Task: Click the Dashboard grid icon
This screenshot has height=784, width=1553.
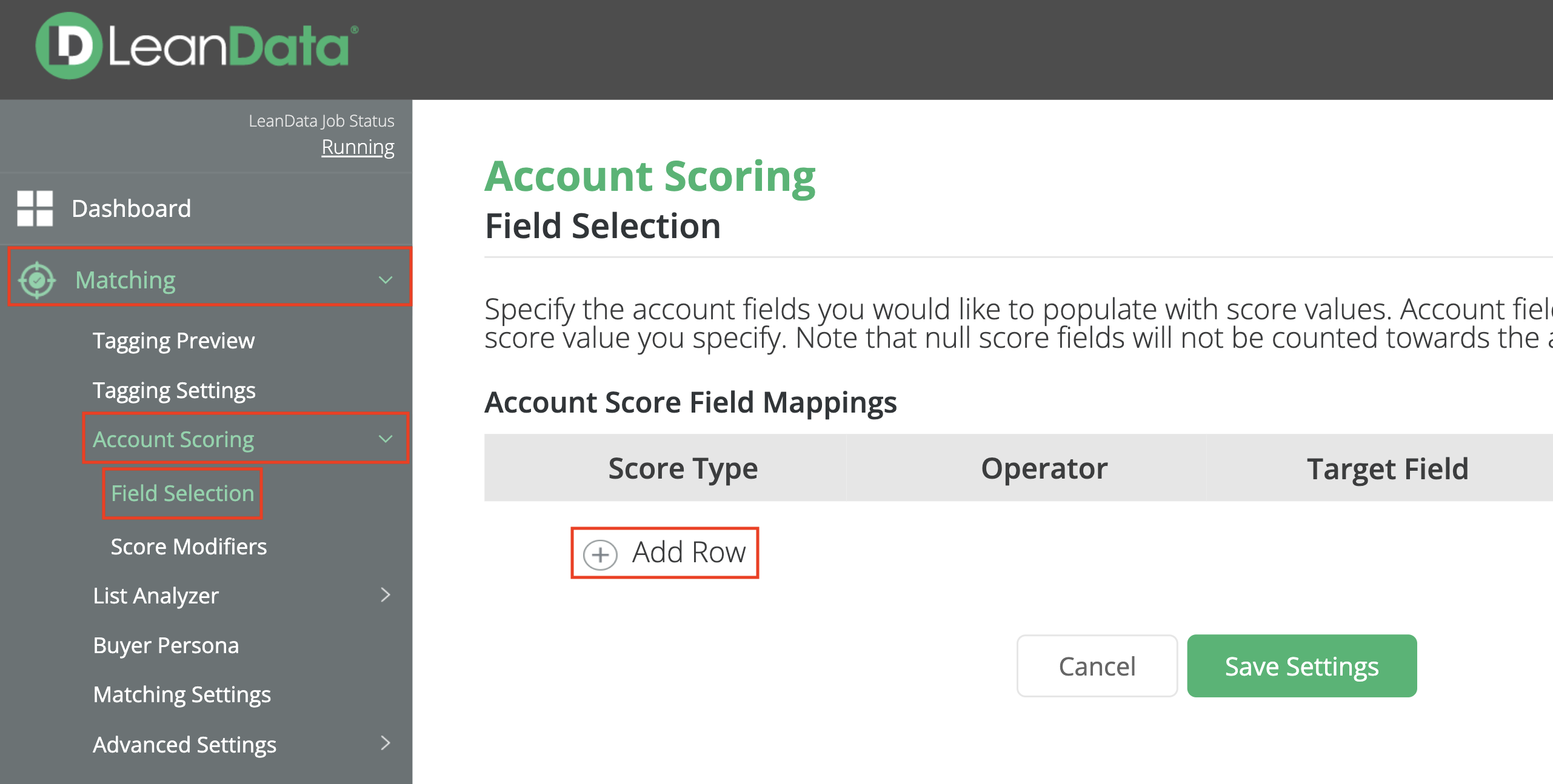Action: (x=35, y=208)
